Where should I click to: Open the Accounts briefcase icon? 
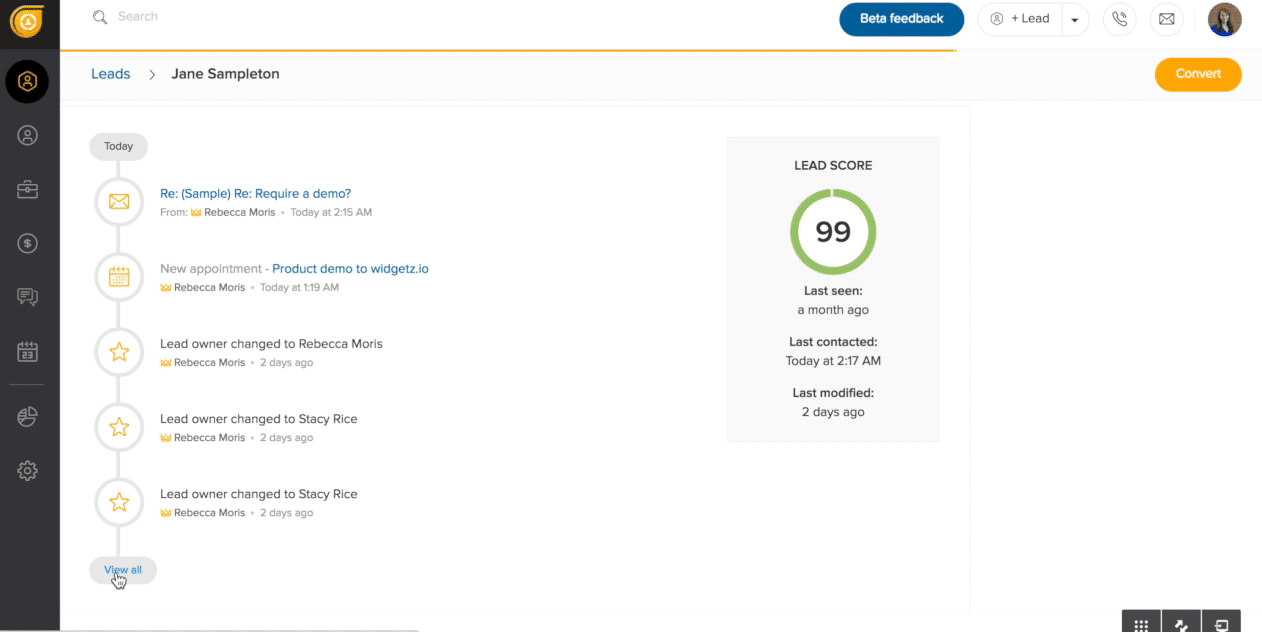[x=27, y=189]
